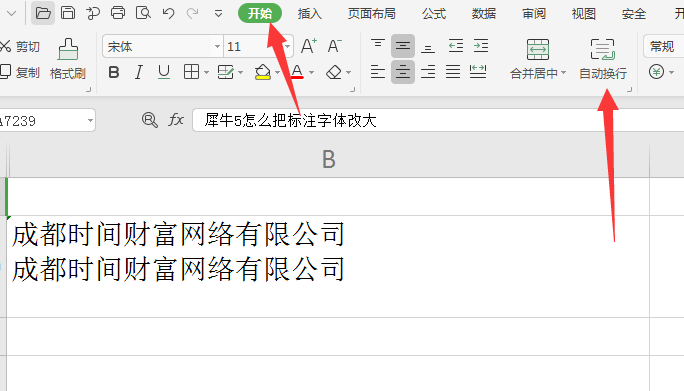Screen dimensions: 684x391
Task: Select the Format Painter (格式刷) tool
Action: pyautogui.click(x=68, y=59)
